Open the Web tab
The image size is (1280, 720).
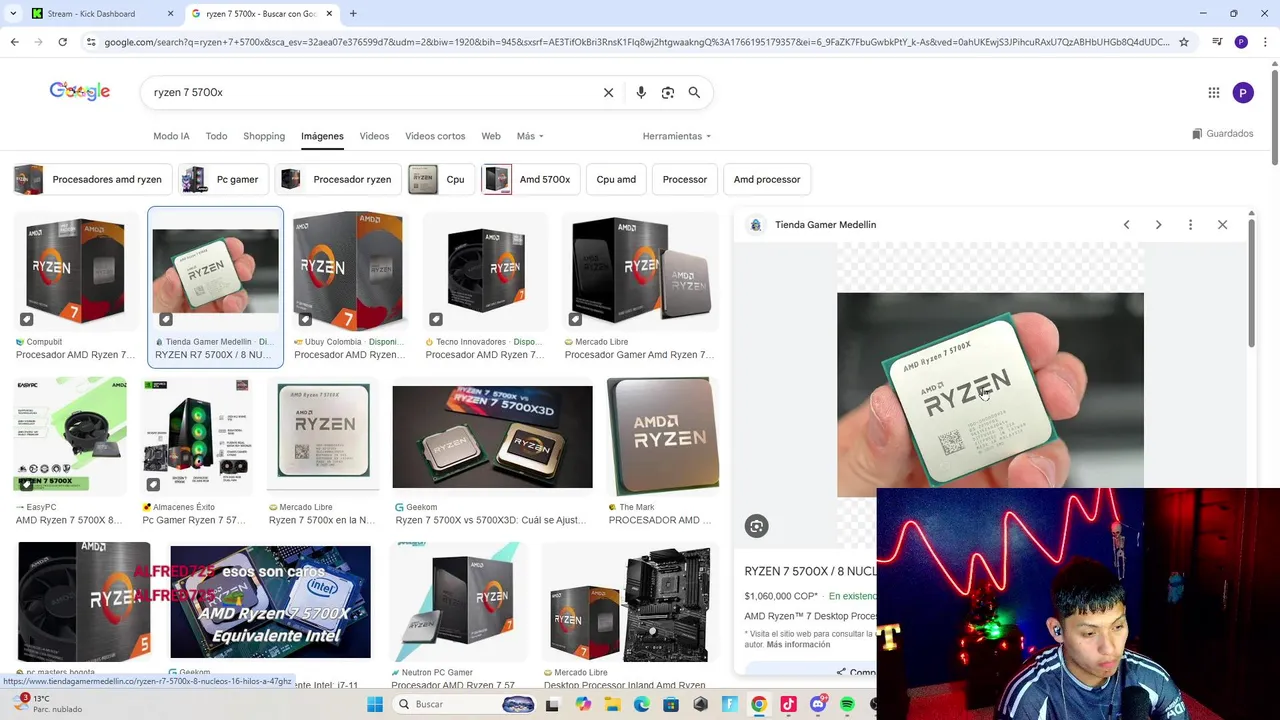[x=491, y=136]
